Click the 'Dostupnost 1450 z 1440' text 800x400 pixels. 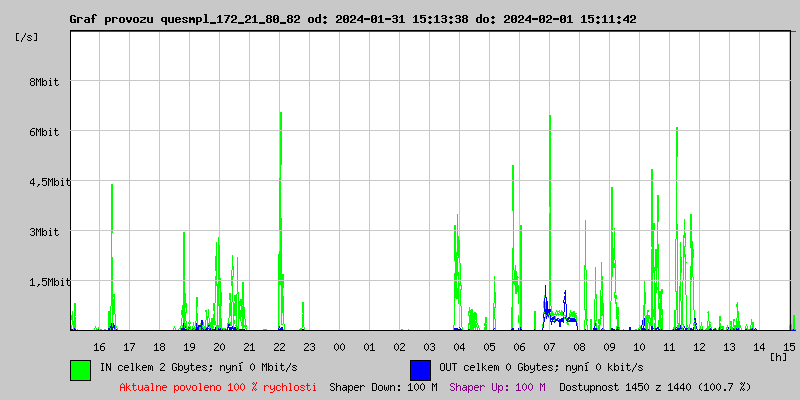[654, 387]
